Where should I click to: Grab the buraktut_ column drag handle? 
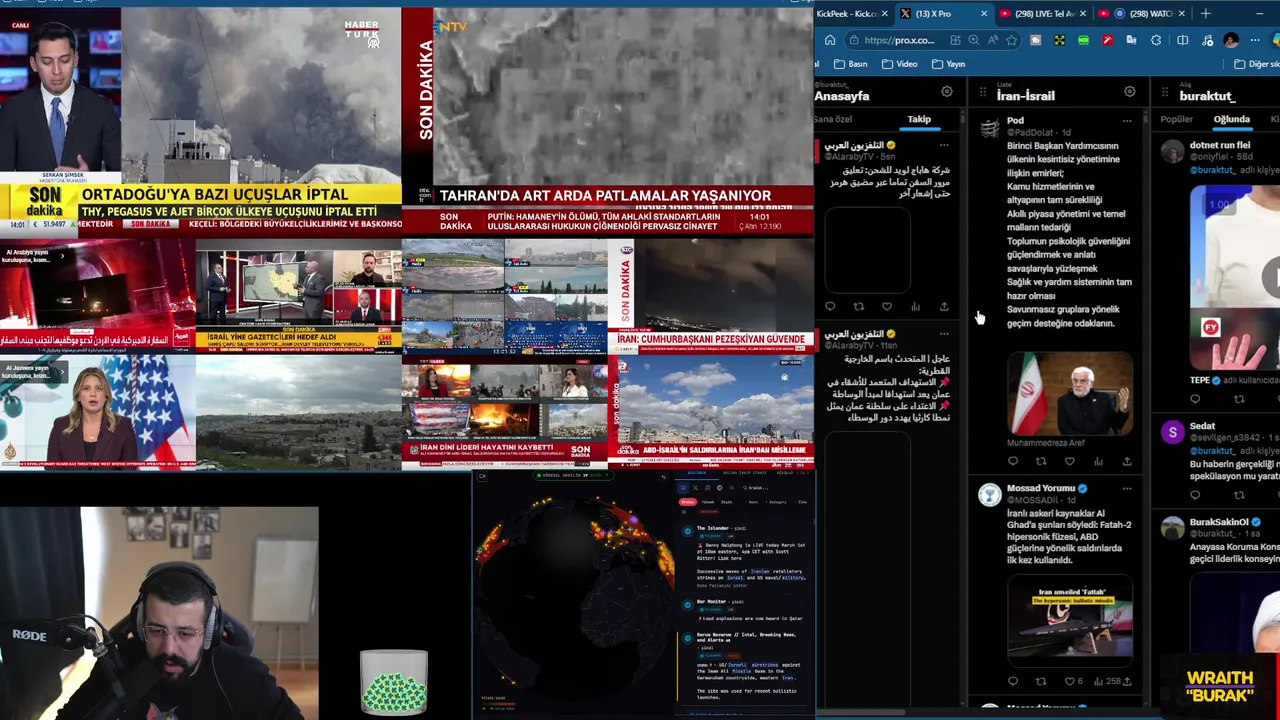(1164, 93)
